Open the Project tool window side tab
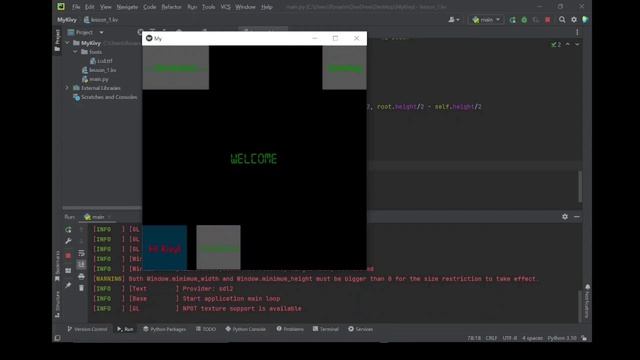This screenshot has width=640, height=360. (x=57, y=41)
